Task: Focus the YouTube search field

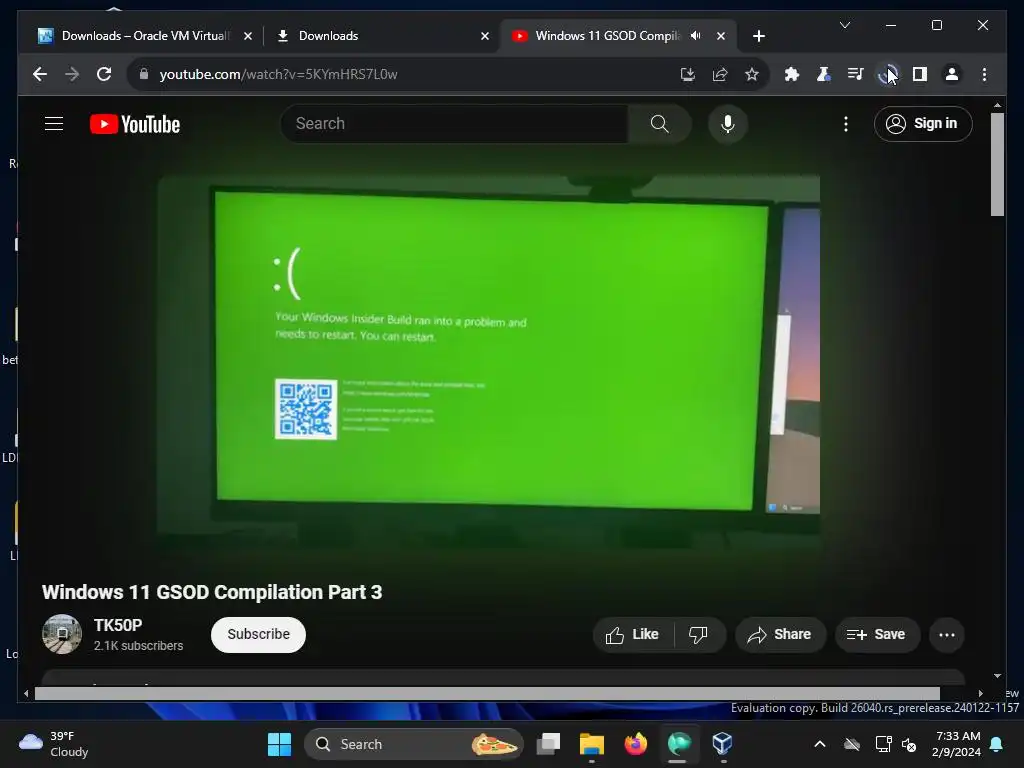Action: click(x=455, y=123)
